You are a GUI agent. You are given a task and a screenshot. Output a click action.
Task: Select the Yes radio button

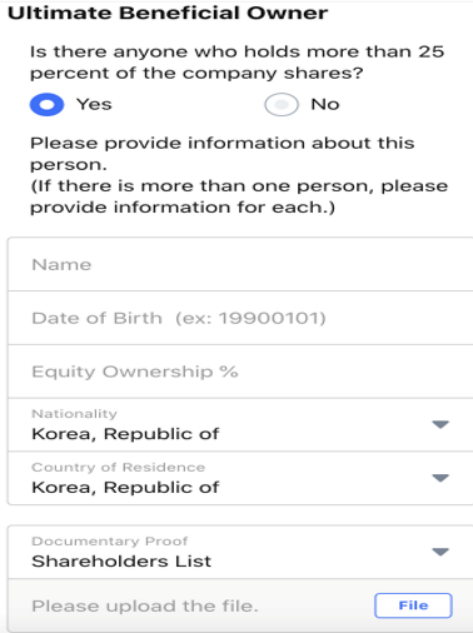[x=47, y=105]
